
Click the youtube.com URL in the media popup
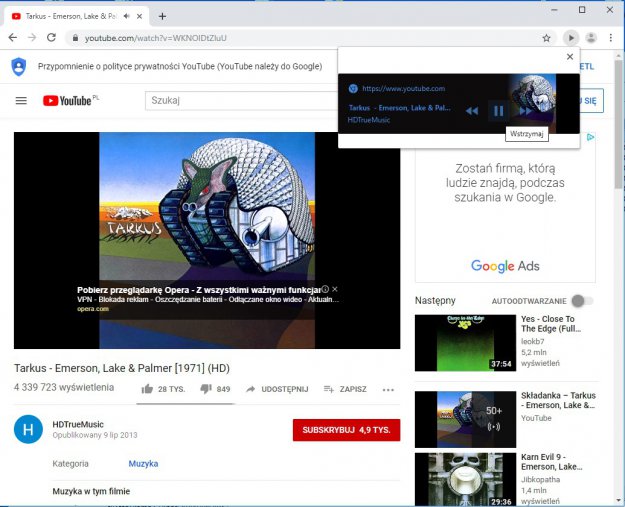(x=403, y=88)
